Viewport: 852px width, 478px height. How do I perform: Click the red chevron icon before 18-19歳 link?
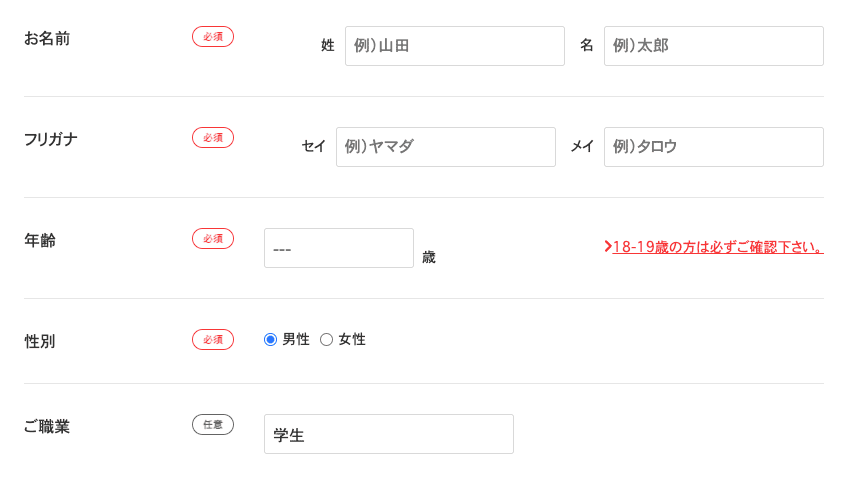[607, 246]
